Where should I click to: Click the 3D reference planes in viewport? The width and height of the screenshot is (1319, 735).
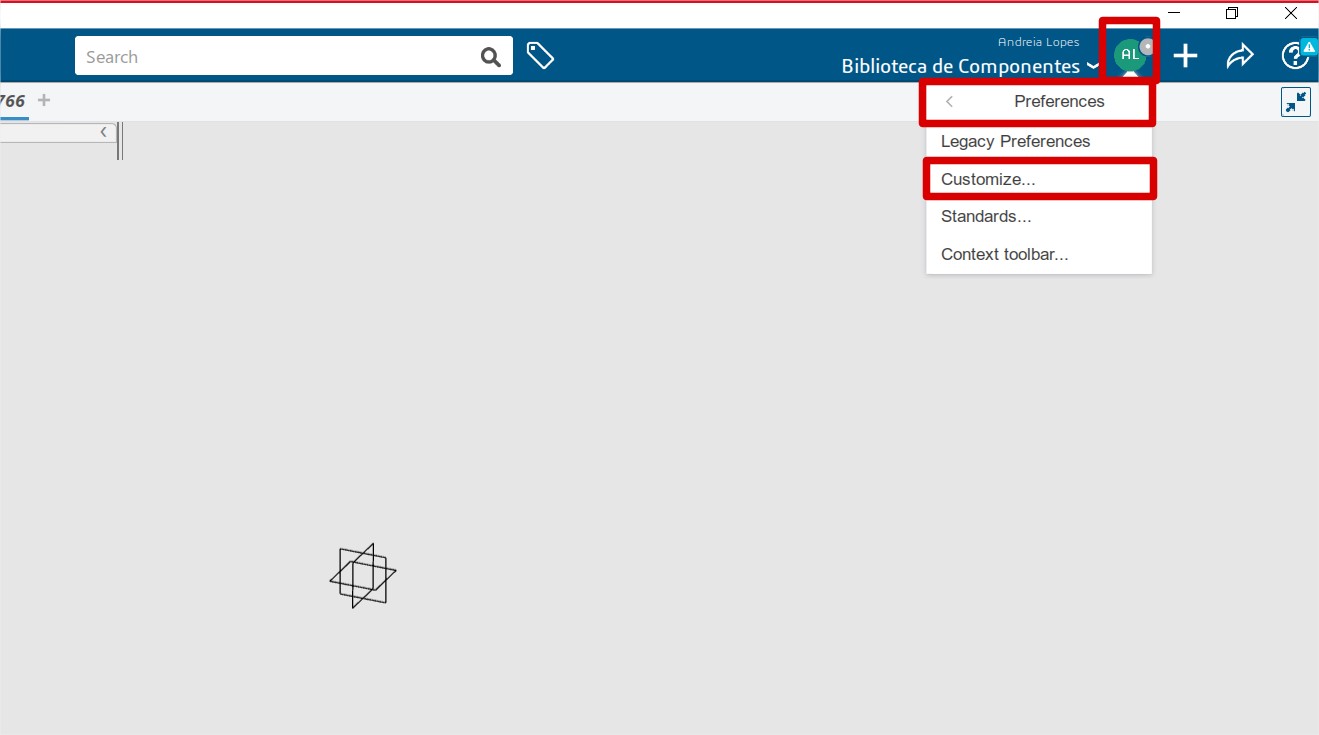point(362,576)
